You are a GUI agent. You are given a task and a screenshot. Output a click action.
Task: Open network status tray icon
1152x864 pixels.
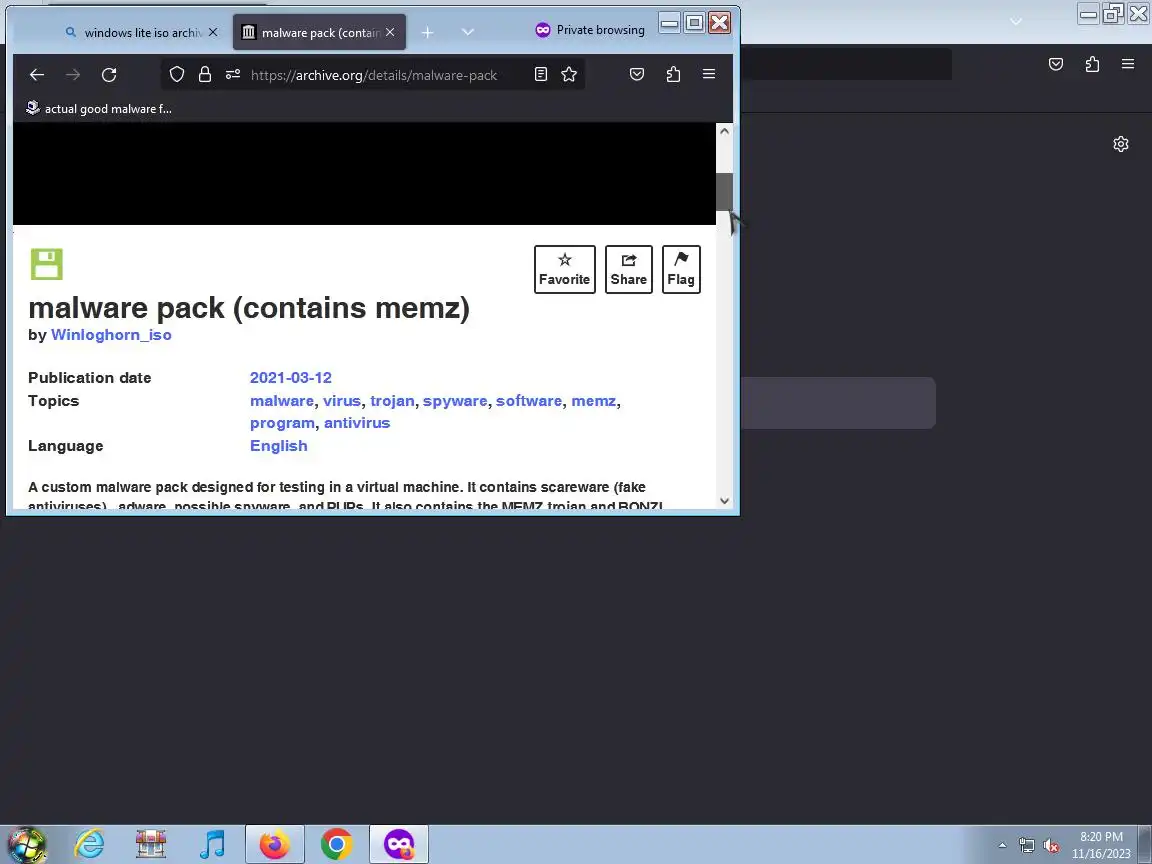point(1026,846)
